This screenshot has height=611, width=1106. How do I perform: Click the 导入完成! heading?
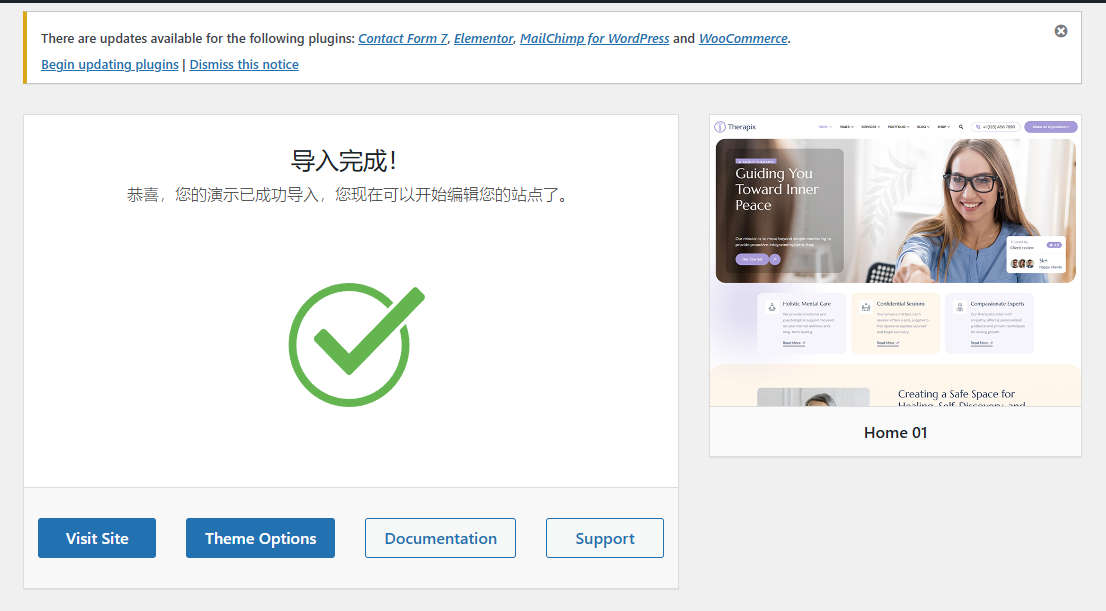(344, 161)
